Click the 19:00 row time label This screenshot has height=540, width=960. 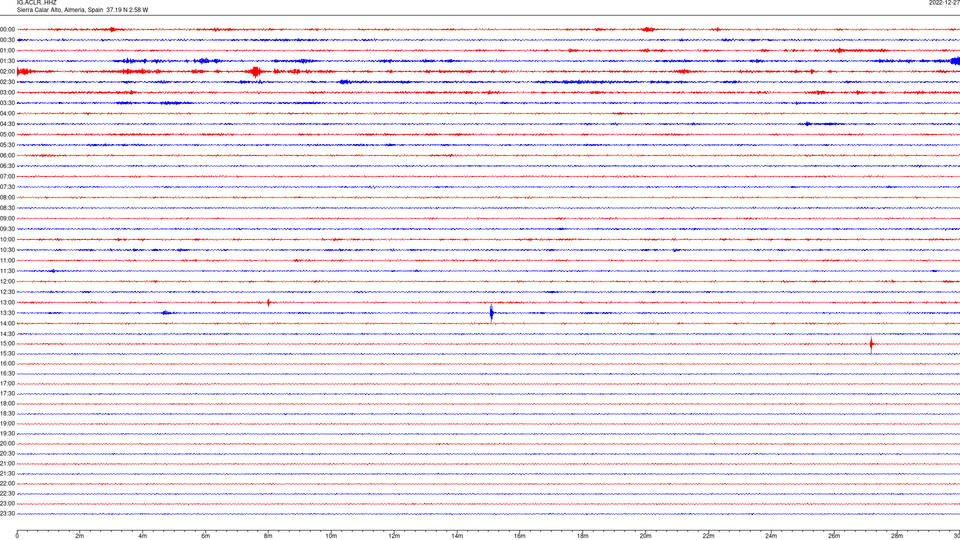7,424
